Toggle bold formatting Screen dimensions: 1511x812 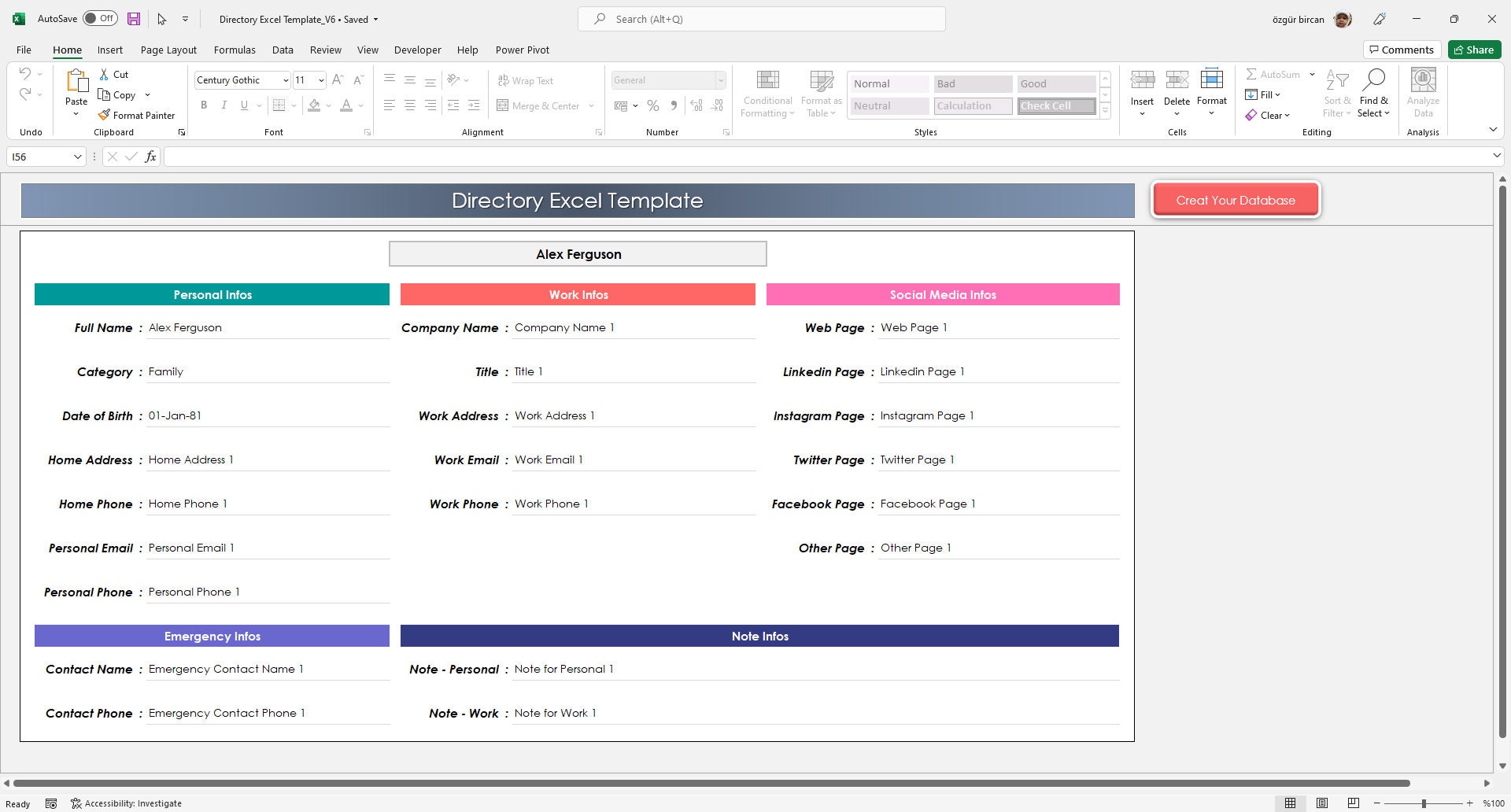pyautogui.click(x=204, y=105)
